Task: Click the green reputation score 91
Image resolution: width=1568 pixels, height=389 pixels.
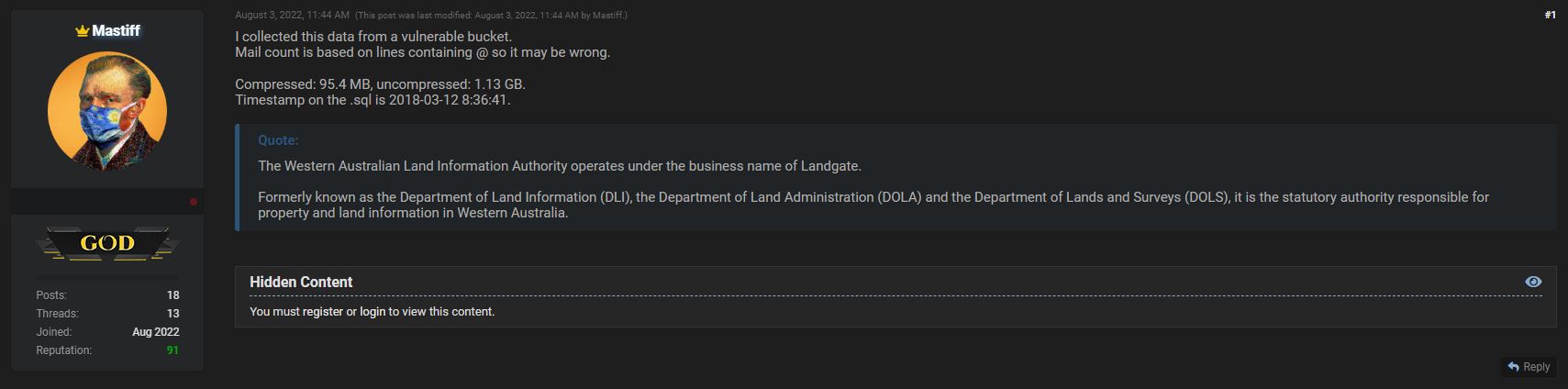Action: pos(172,350)
